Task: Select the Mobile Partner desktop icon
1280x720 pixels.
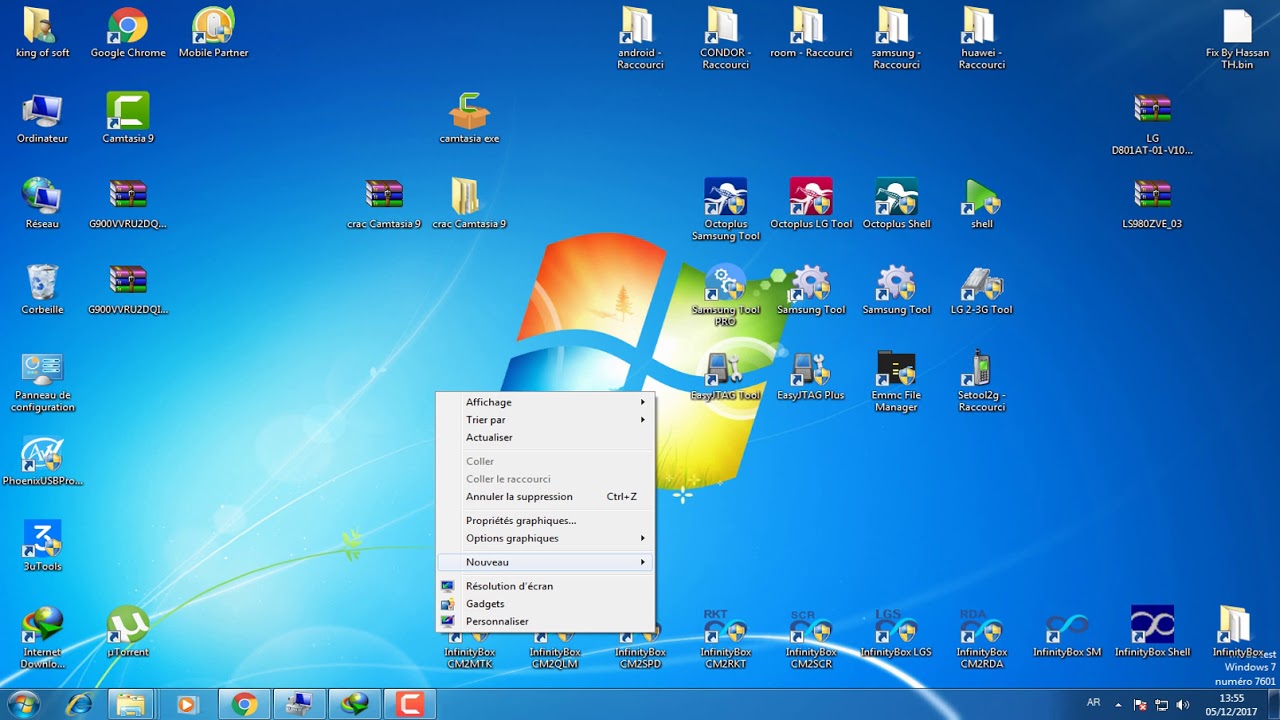Action: click(x=213, y=33)
